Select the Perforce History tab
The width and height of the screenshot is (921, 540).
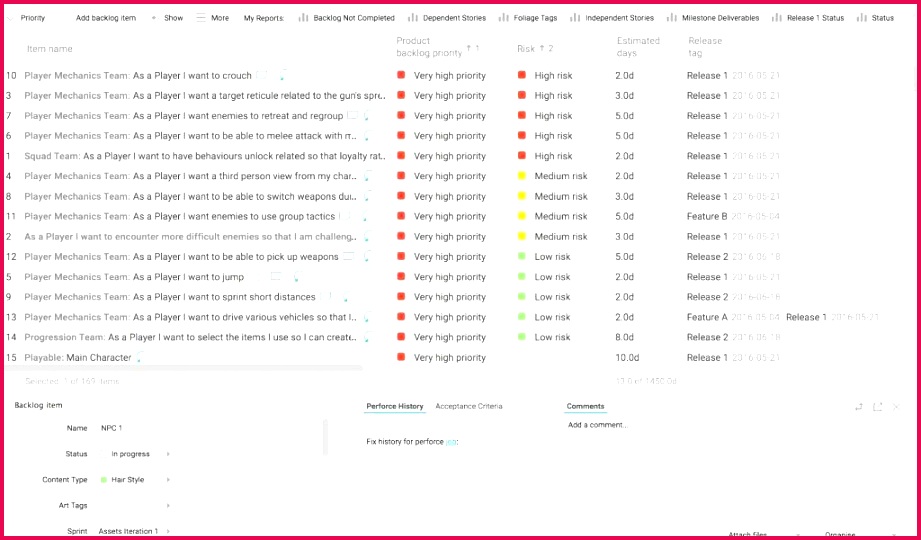(x=394, y=406)
